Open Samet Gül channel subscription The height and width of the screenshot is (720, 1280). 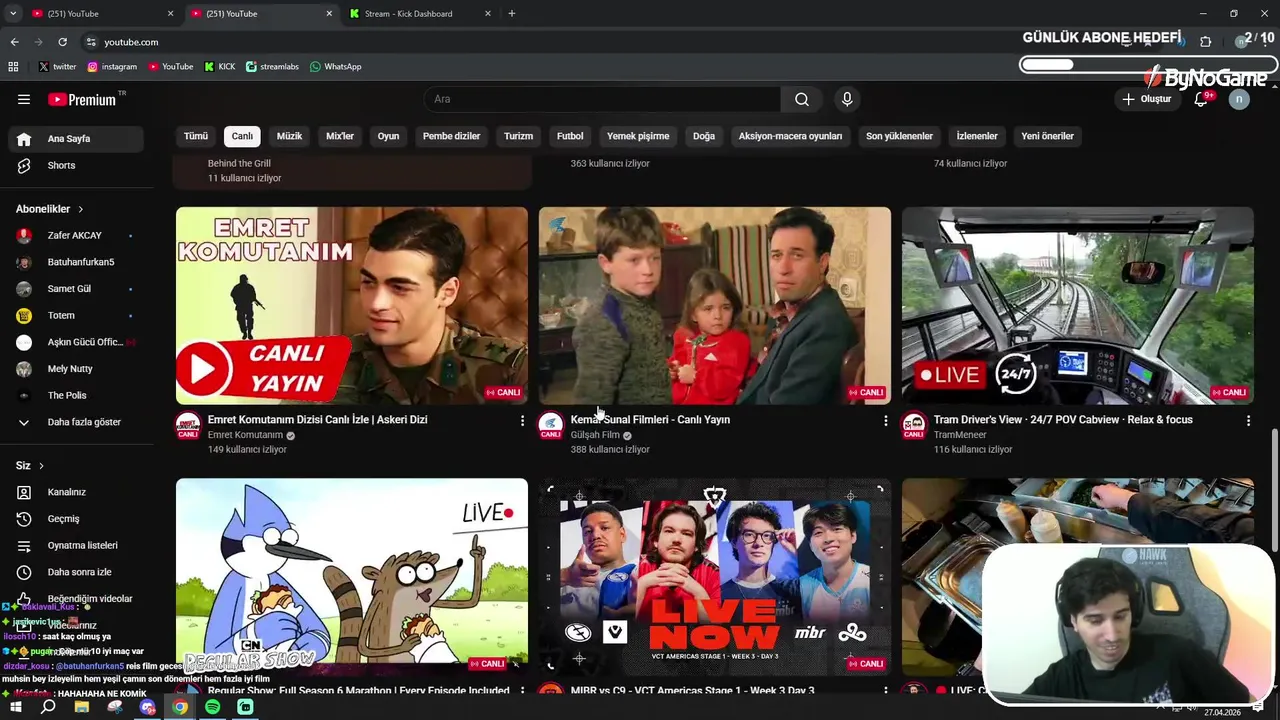[77, 289]
